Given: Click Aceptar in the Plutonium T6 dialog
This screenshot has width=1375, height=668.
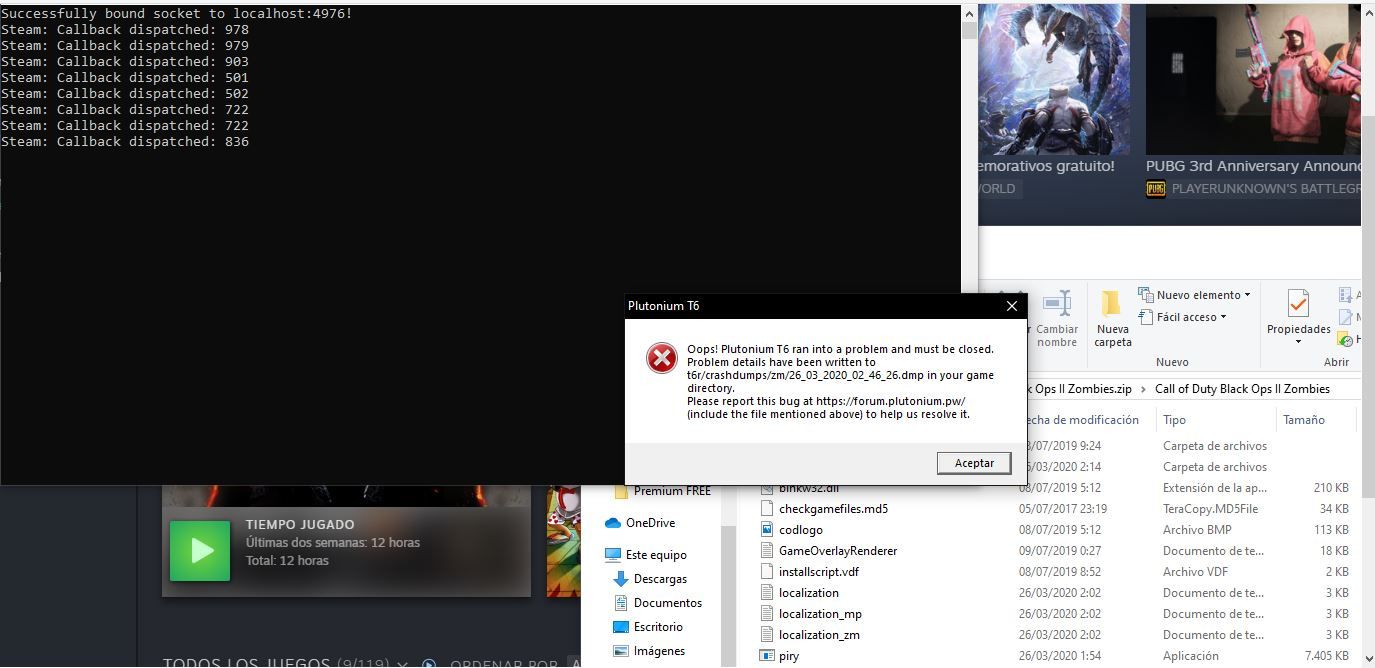Looking at the screenshot, I should click(x=974, y=463).
